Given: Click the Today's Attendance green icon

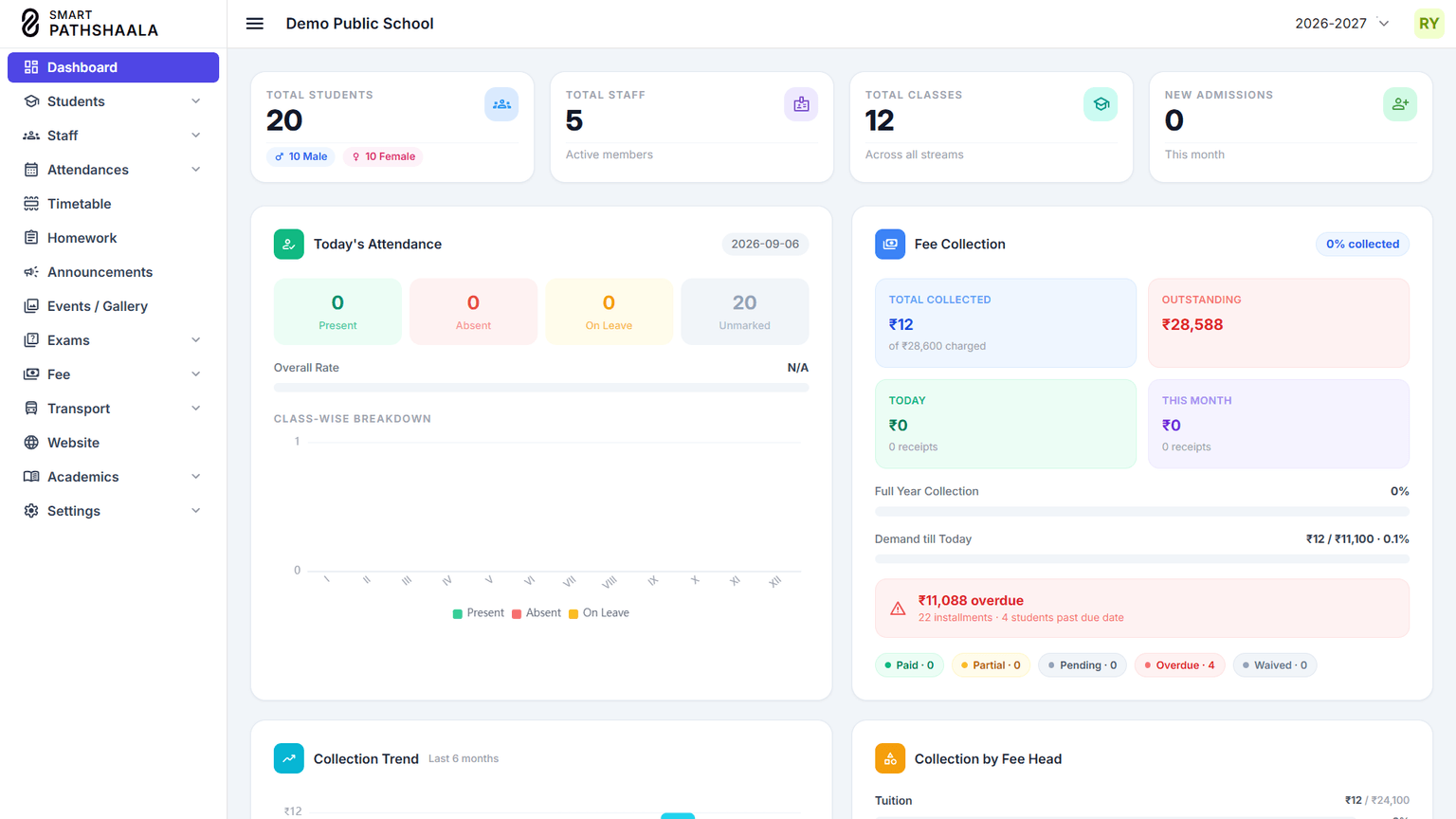Looking at the screenshot, I should [x=289, y=245].
